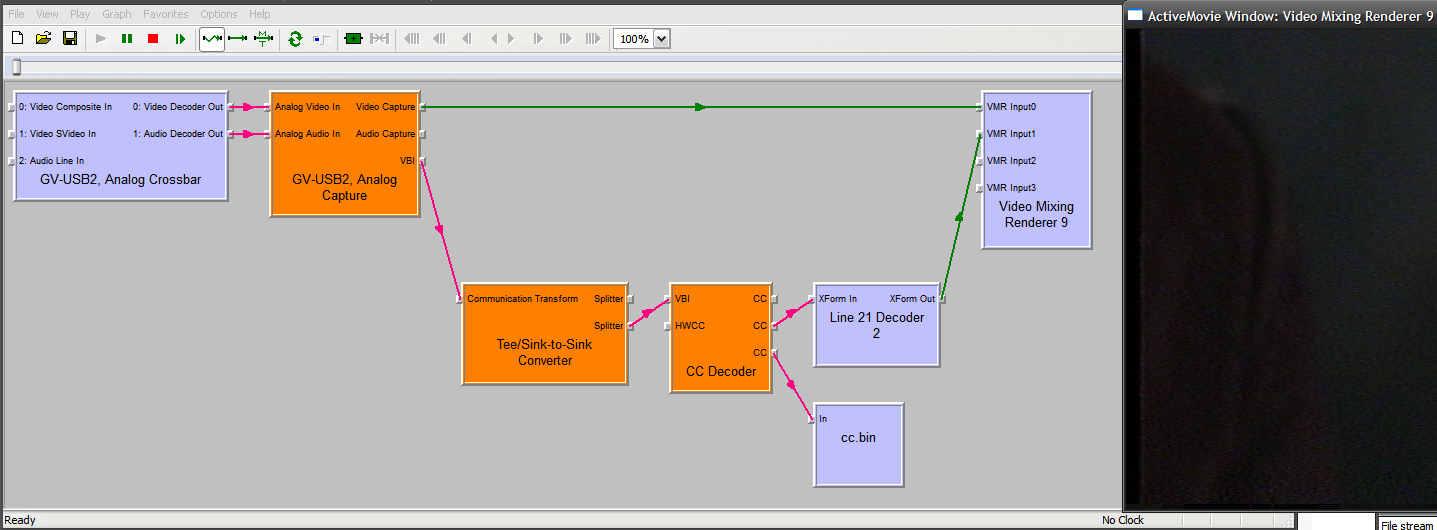1437x530 pixels.
Task: Toggle the M/T connection mode button
Action: point(263,39)
